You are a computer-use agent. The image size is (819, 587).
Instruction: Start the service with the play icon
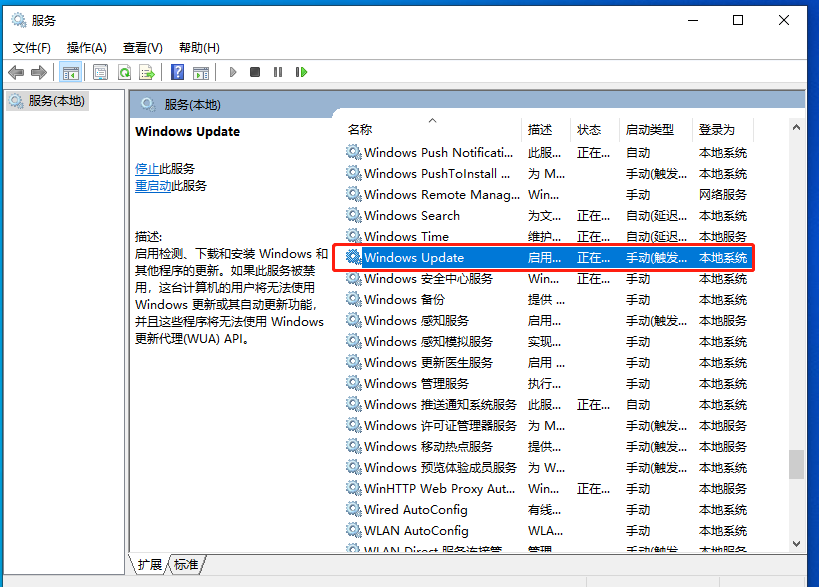tap(232, 71)
